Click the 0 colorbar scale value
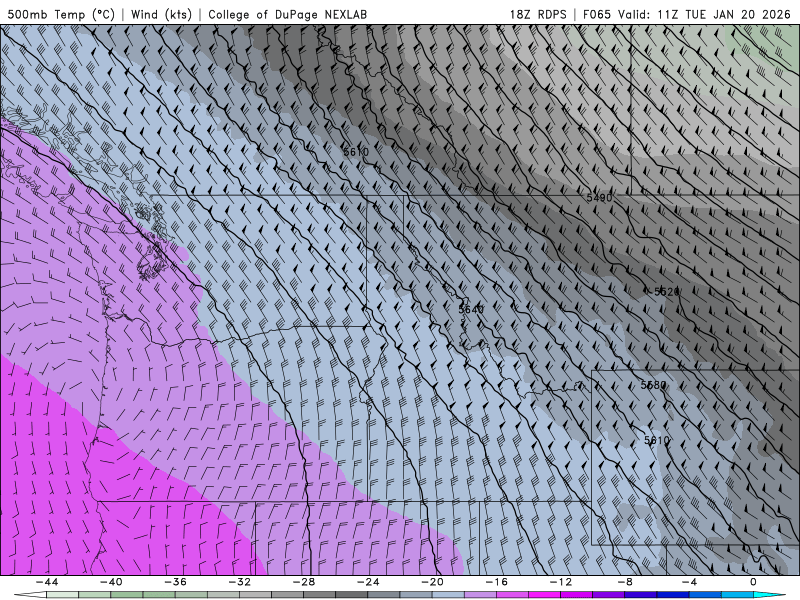 pyautogui.click(x=754, y=582)
